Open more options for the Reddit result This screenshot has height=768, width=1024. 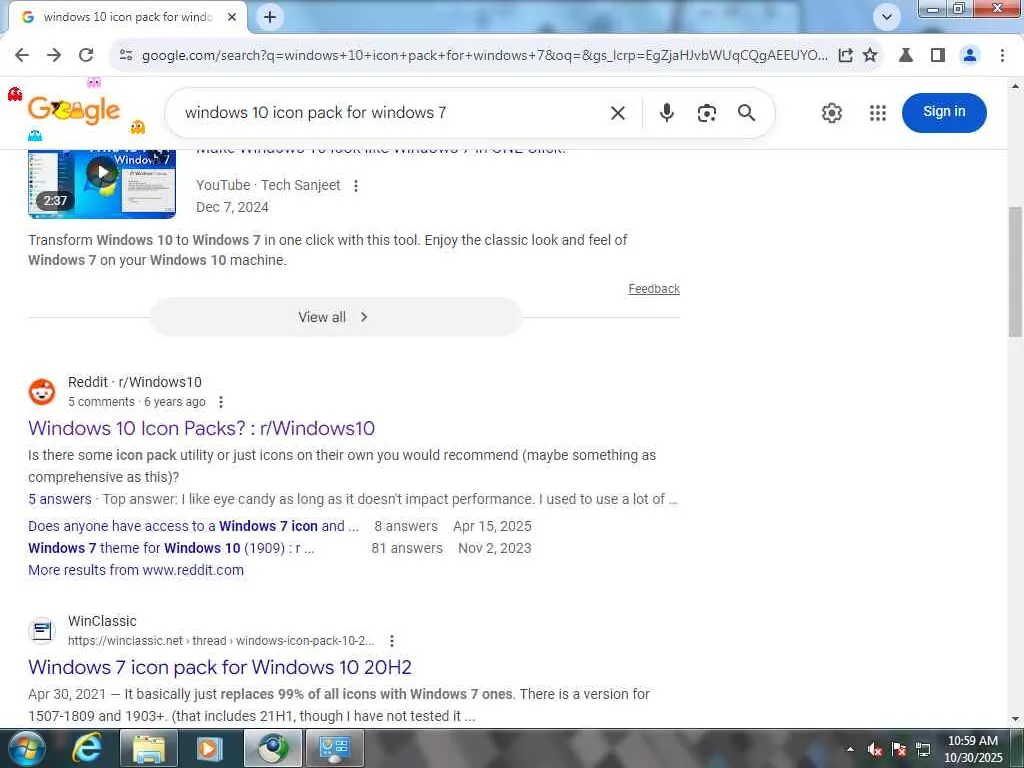pos(221,402)
